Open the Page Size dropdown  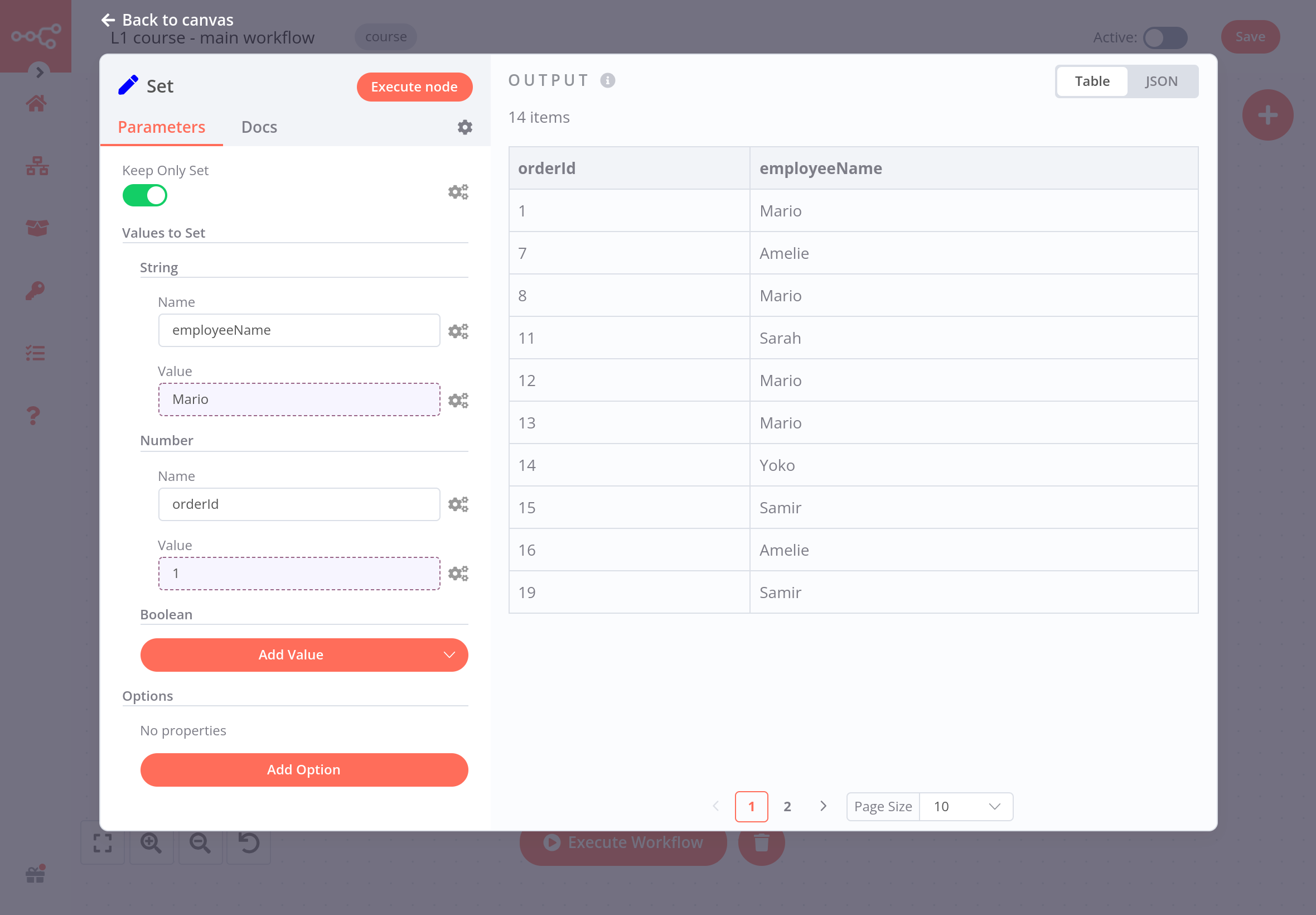click(966, 807)
